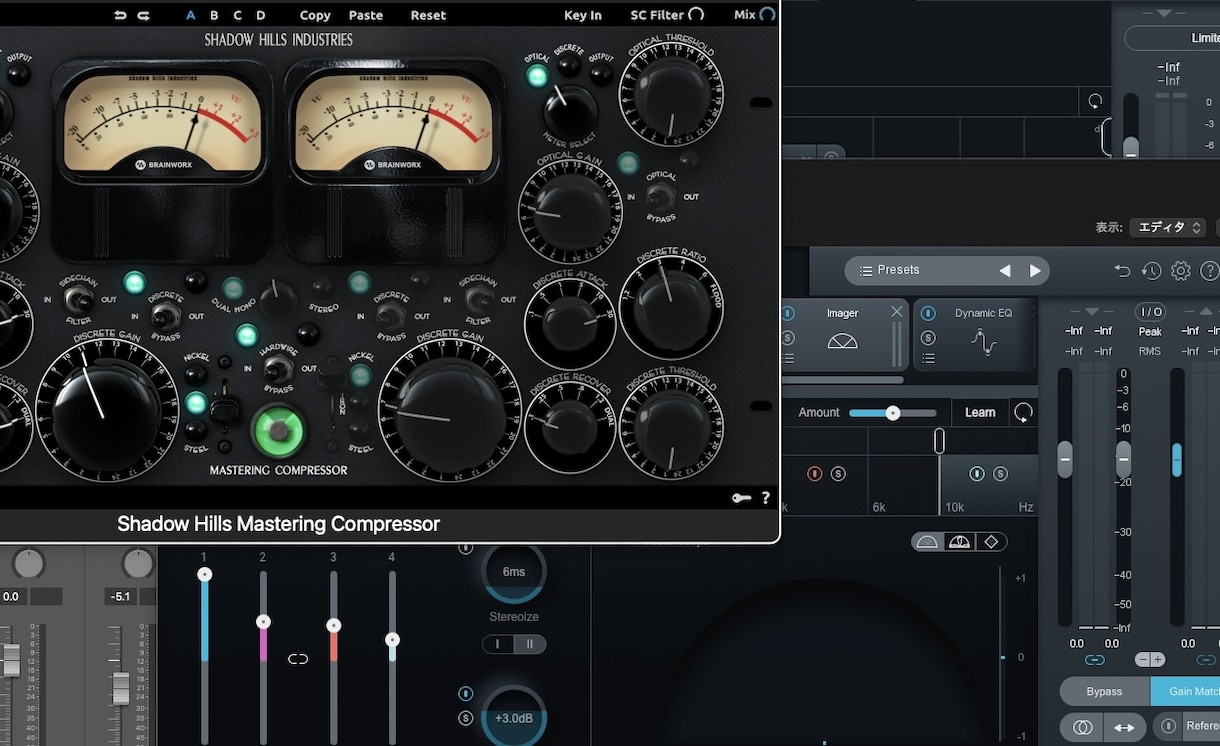Image resolution: width=1220 pixels, height=746 pixels.
Task: Select settings slot C
Action: tap(237, 15)
